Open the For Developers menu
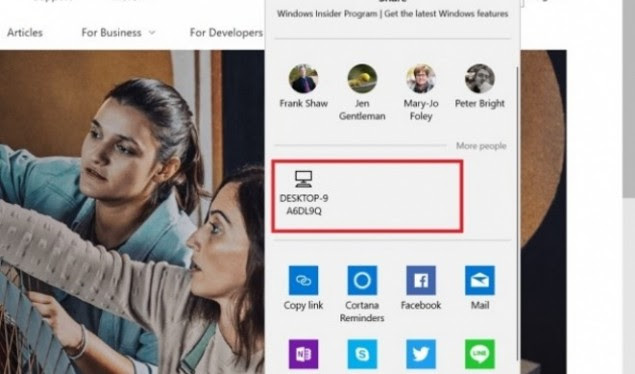Screen dimensions: 635x374 tap(226, 33)
